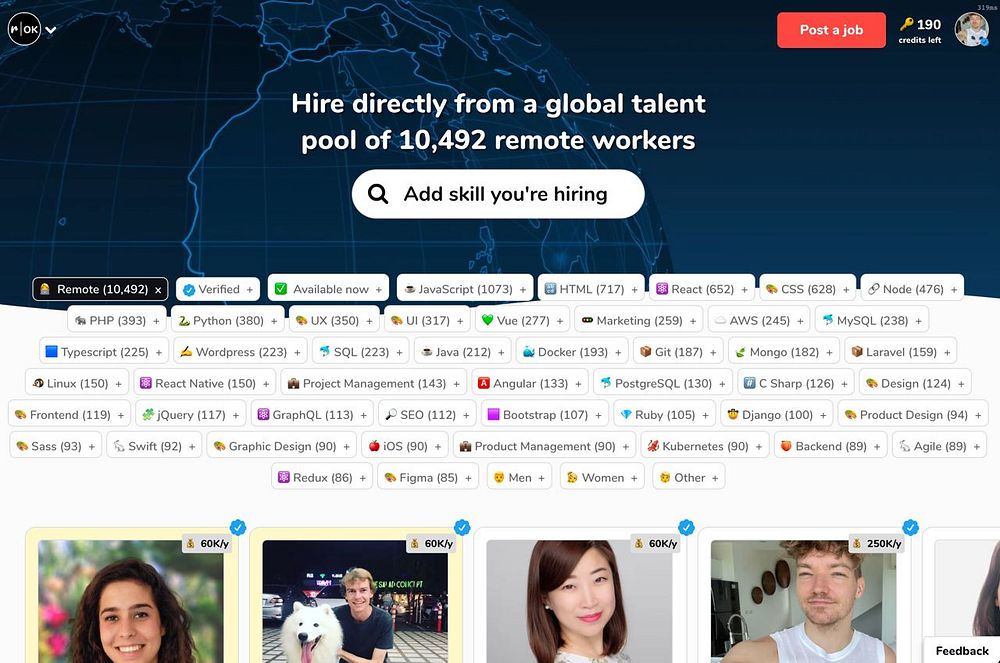Expand the dropdown chevron beside the logo
The height and width of the screenshot is (663, 1000).
(x=51, y=29)
